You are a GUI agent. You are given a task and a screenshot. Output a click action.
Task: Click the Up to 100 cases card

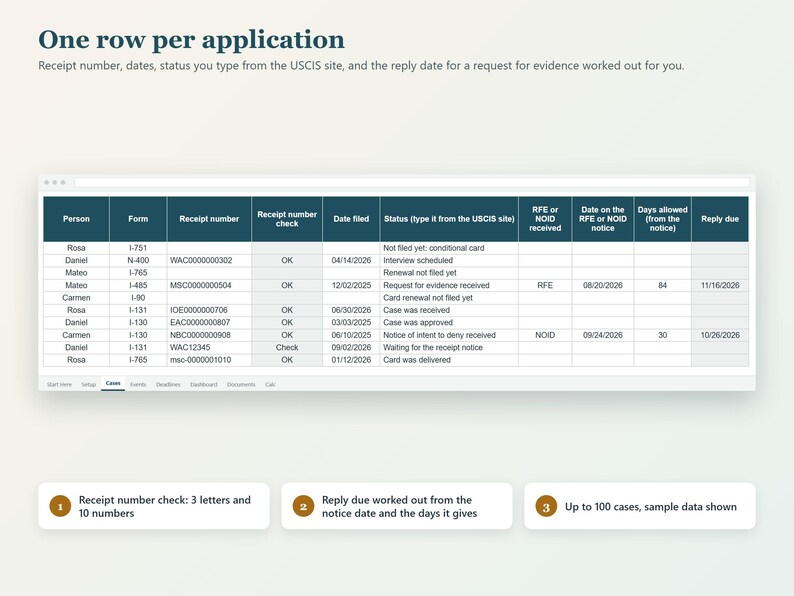pos(640,506)
